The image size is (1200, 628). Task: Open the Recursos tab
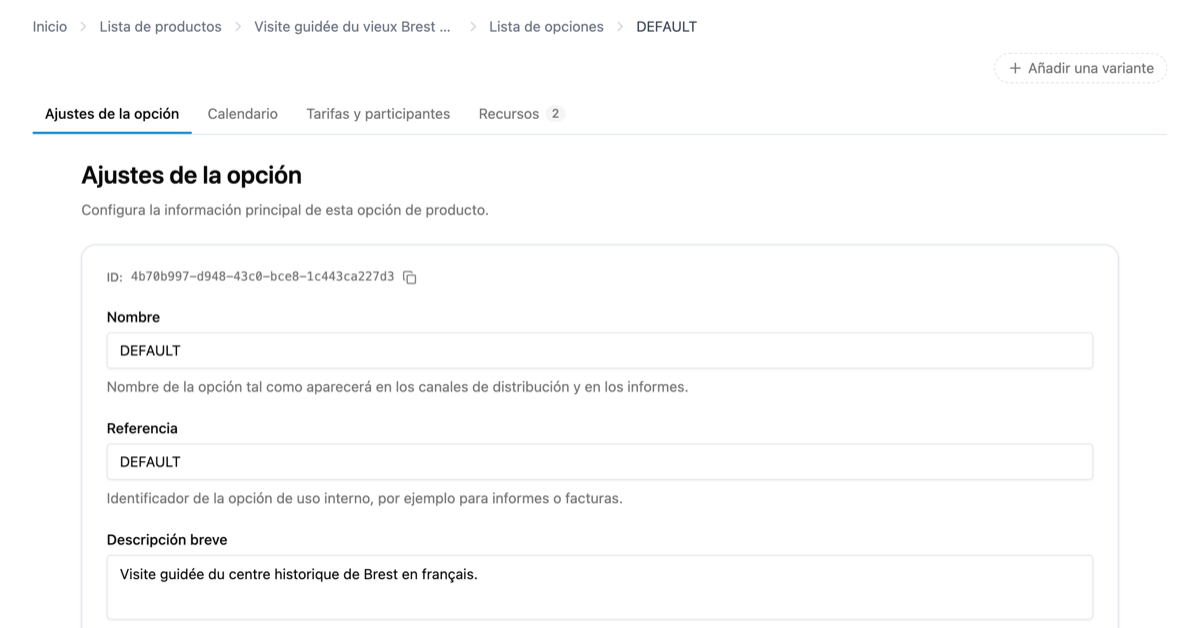(521, 114)
